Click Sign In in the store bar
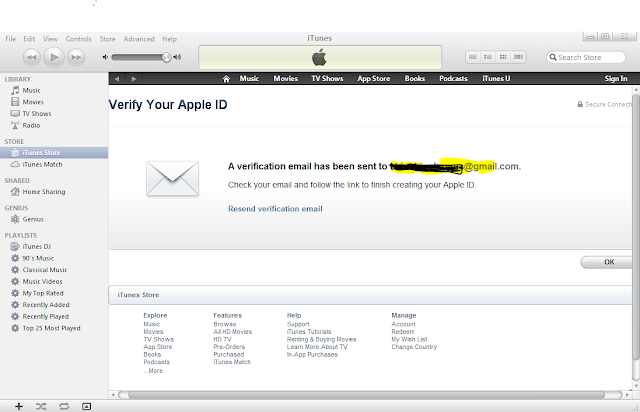 click(616, 79)
